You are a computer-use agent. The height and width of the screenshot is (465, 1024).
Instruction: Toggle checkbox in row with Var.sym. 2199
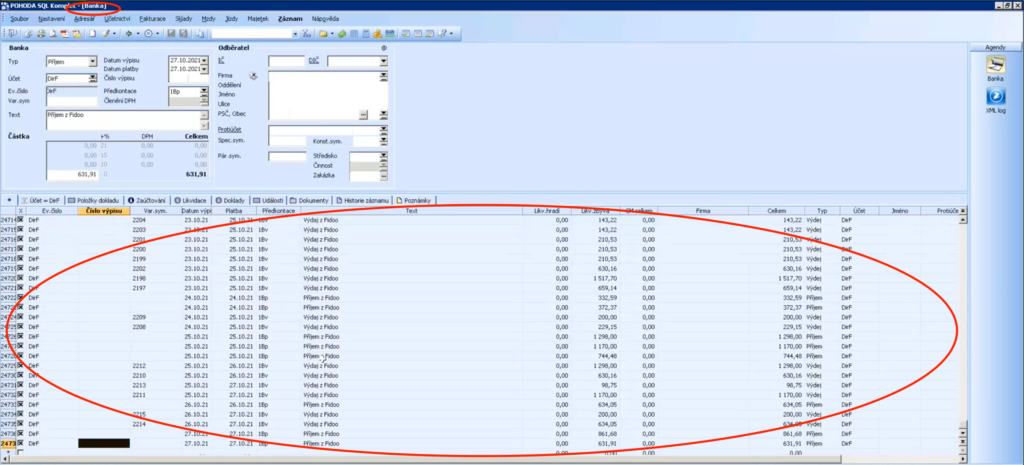[x=20, y=259]
